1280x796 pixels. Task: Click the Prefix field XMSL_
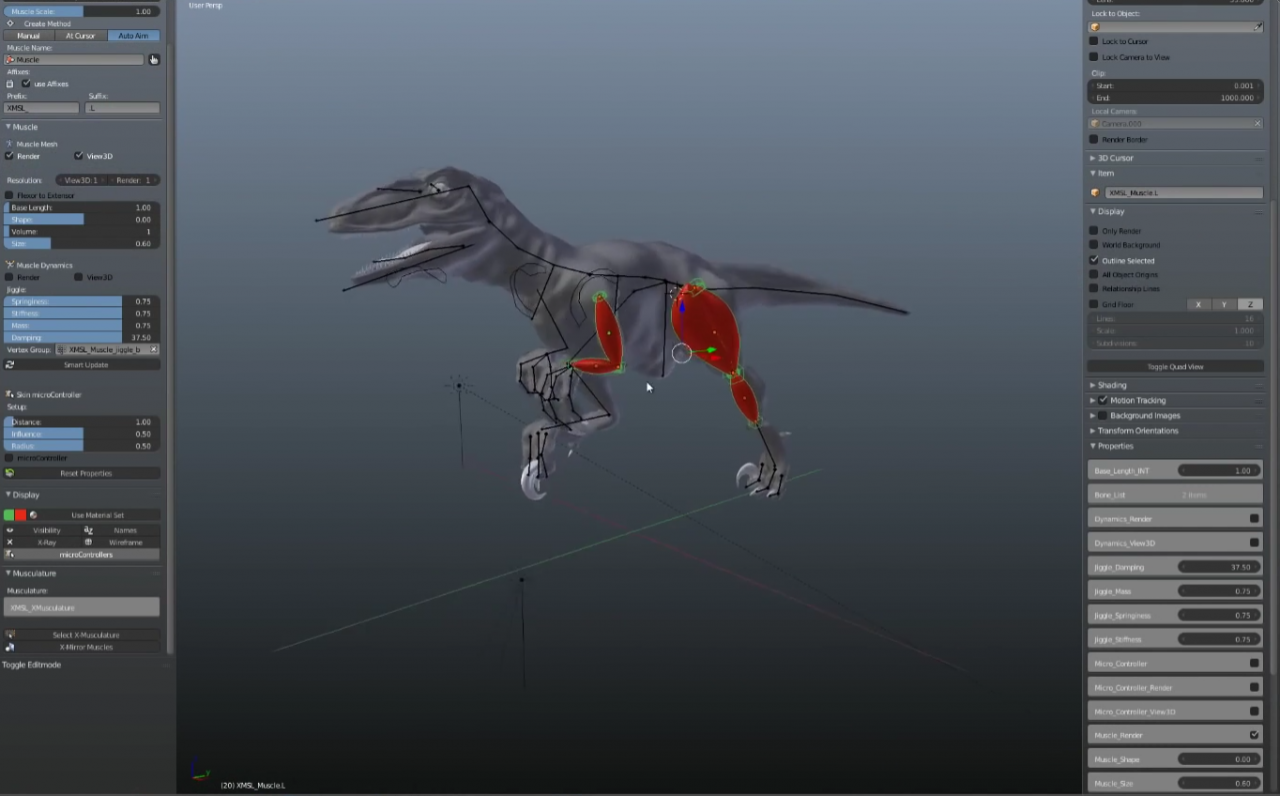point(42,108)
